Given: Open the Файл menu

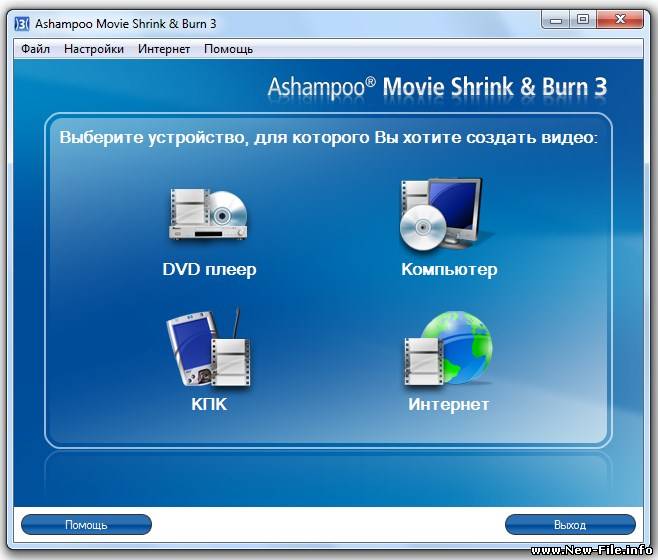Looking at the screenshot, I should pyautogui.click(x=36, y=49).
